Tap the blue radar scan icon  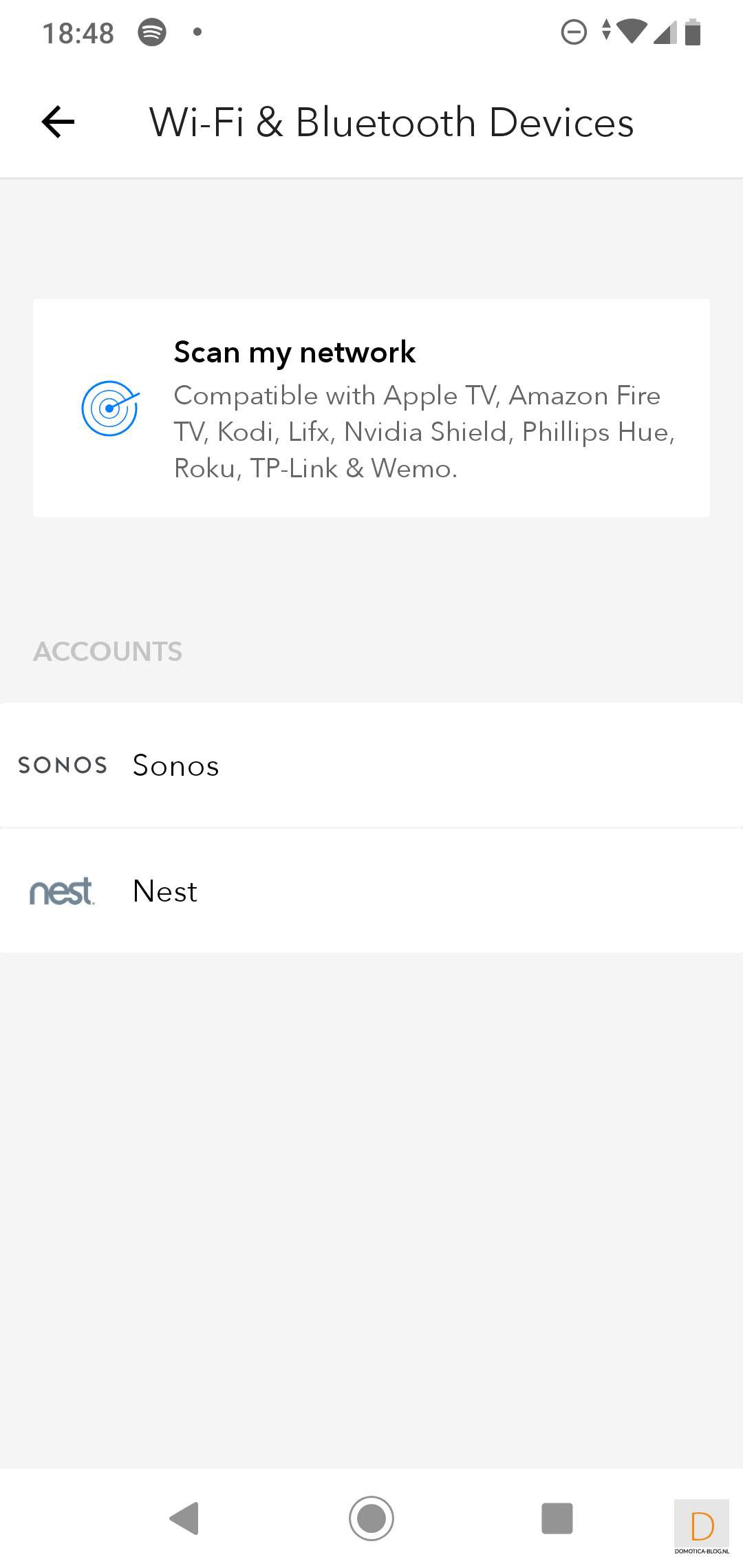110,408
